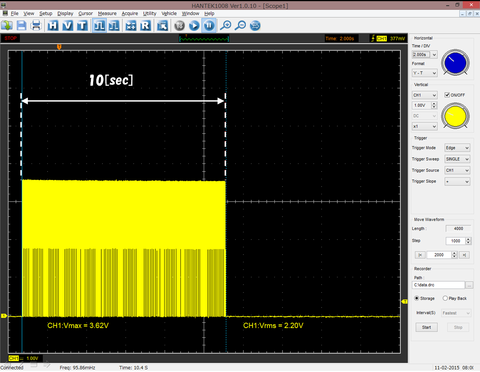Click the gray 18 round toolbar icon
This screenshot has width=480, height=372.
tap(179, 25)
